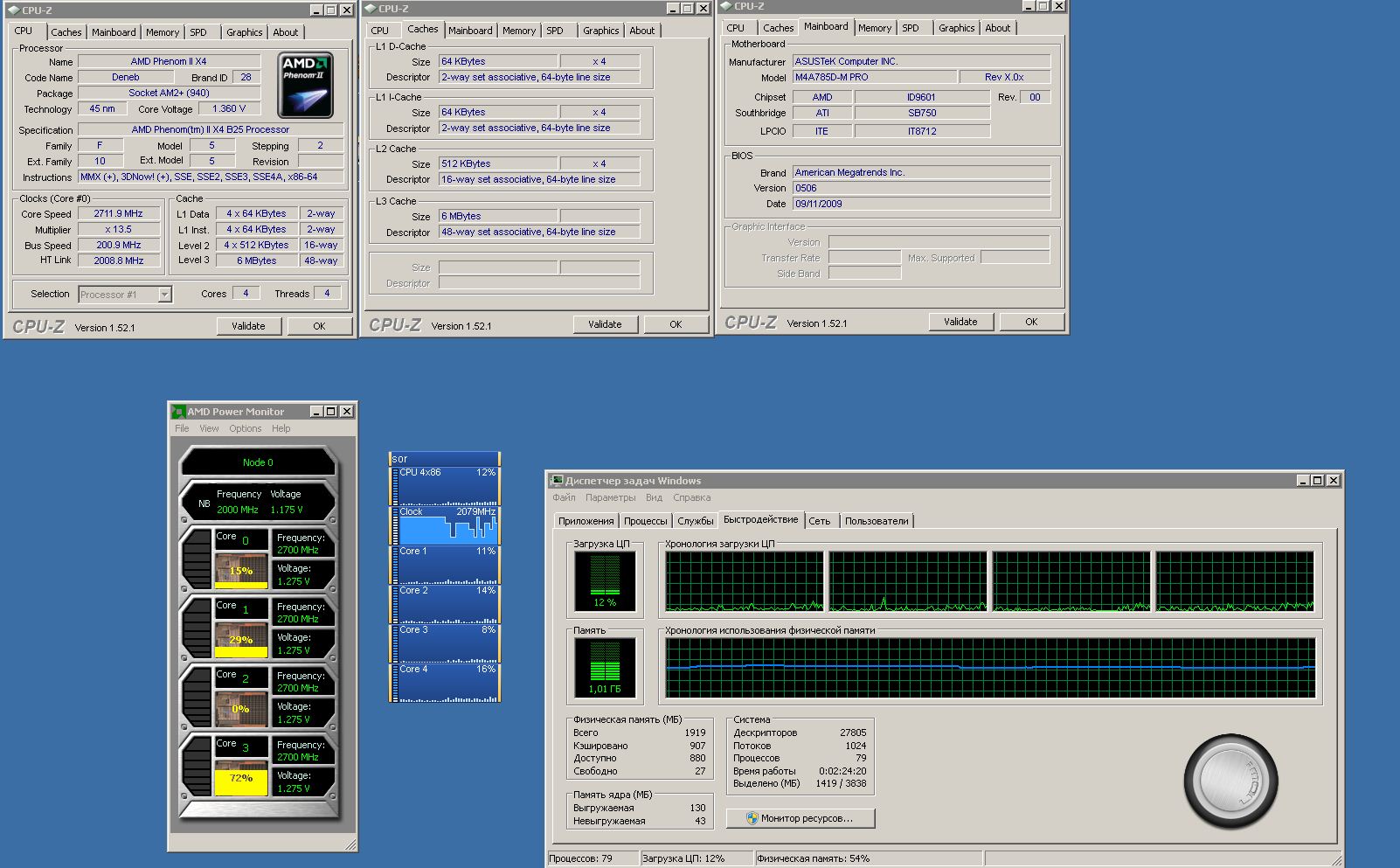
Task: Open the Справка menu in Task Manager
Action: (x=692, y=497)
